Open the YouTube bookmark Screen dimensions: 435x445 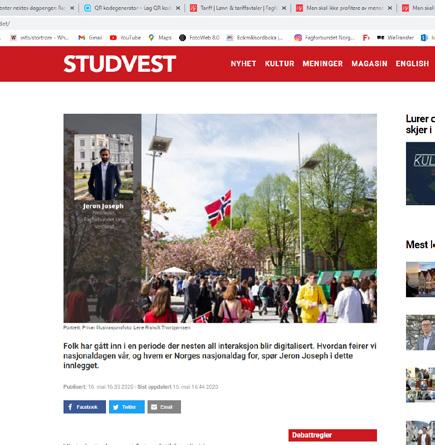125,38
